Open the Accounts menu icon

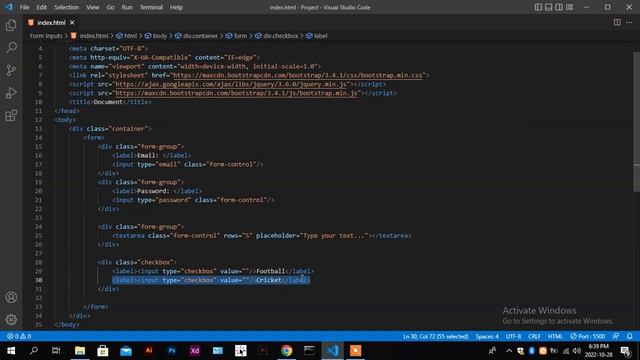(11, 297)
